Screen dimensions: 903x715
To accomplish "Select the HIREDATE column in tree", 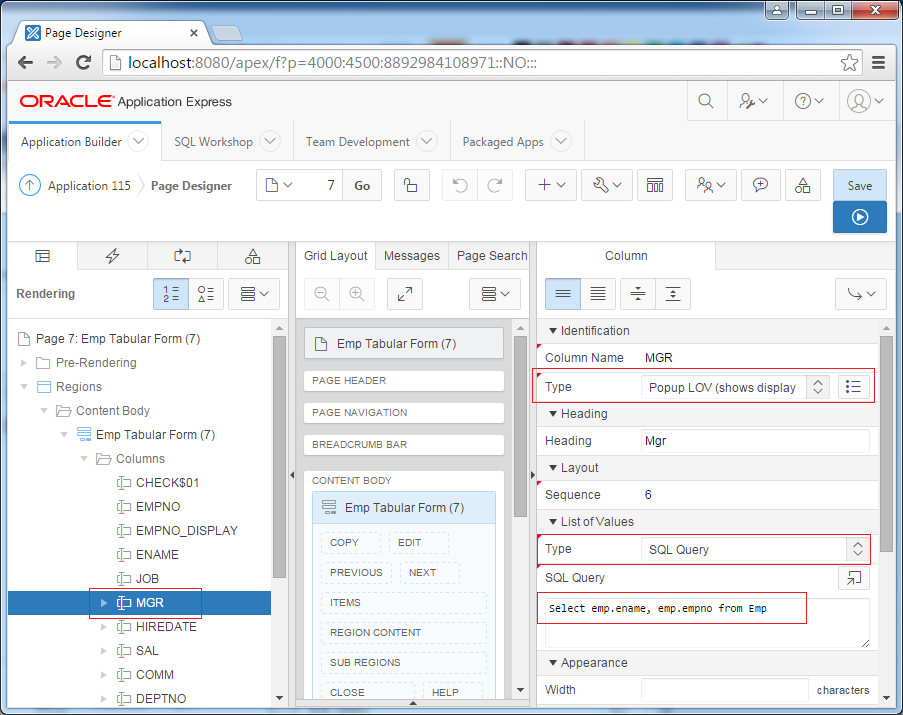I will coord(166,626).
